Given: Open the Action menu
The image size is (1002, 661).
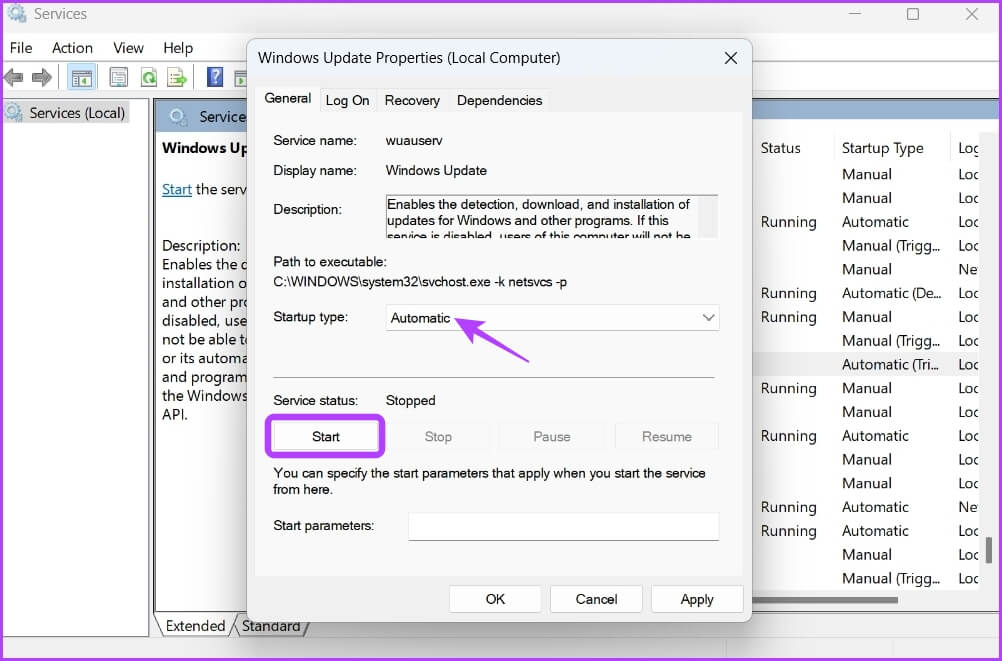Looking at the screenshot, I should pos(72,48).
